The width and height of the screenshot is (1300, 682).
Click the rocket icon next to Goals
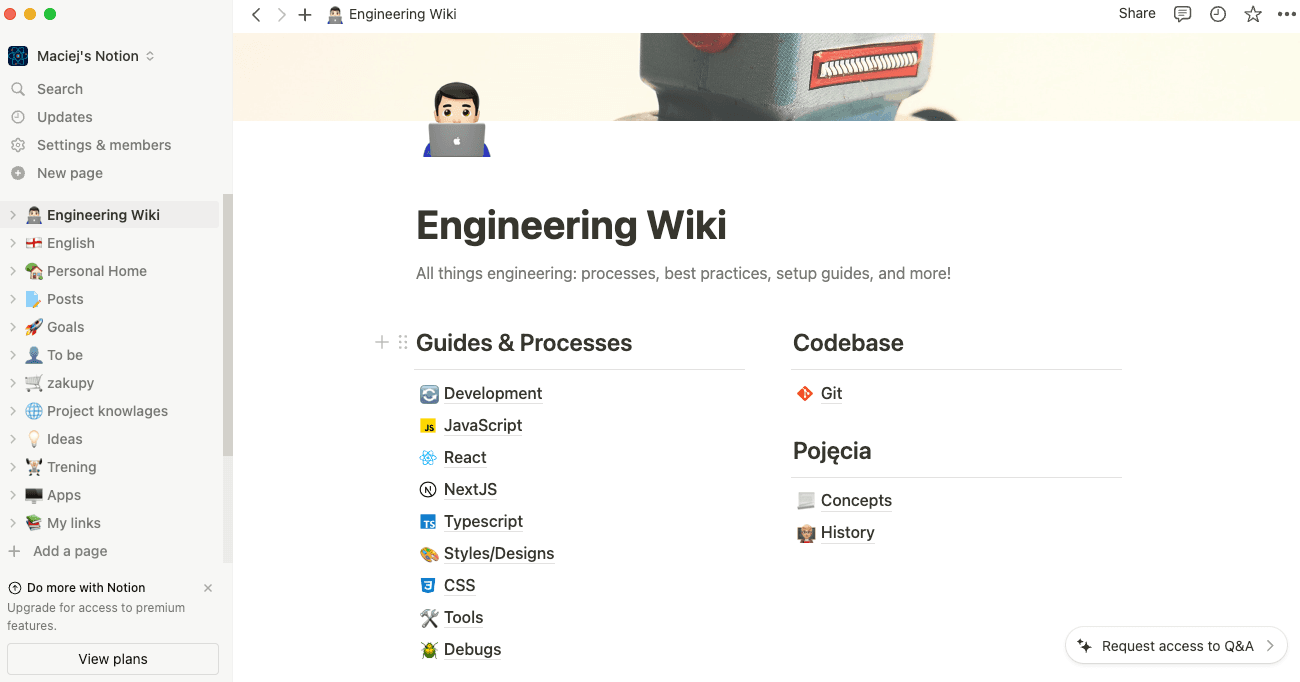(34, 327)
